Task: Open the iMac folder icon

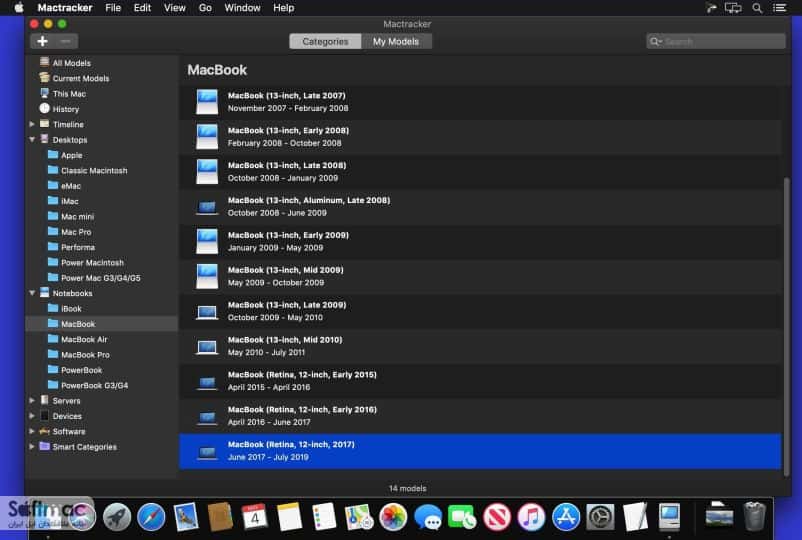Action: (53, 200)
